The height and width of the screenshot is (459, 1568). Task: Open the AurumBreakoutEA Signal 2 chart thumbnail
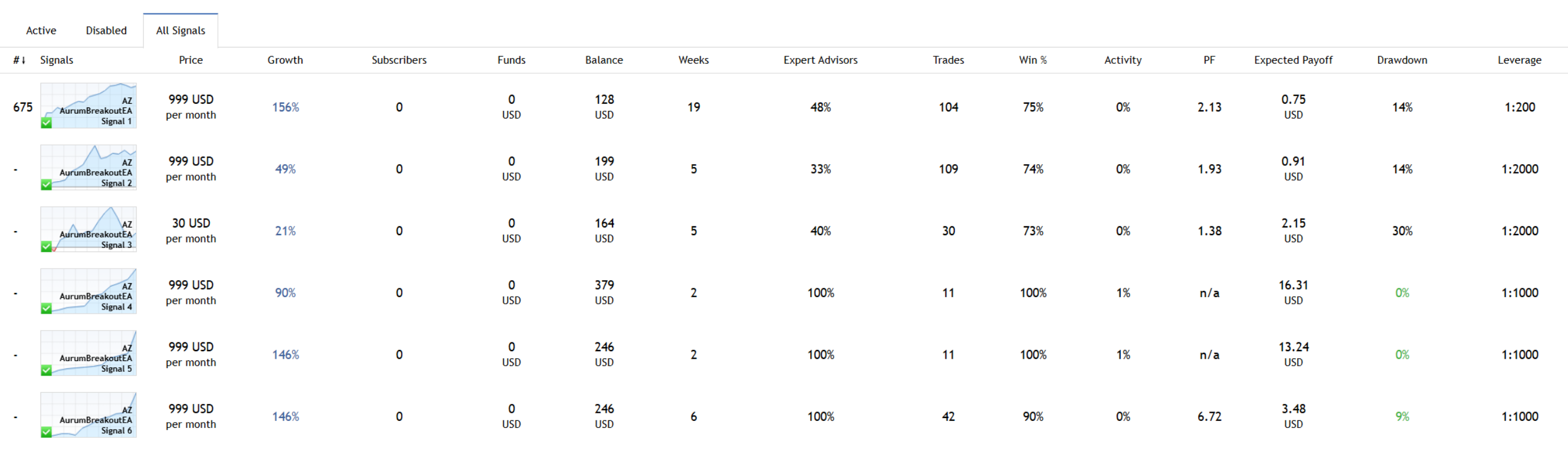click(x=89, y=168)
